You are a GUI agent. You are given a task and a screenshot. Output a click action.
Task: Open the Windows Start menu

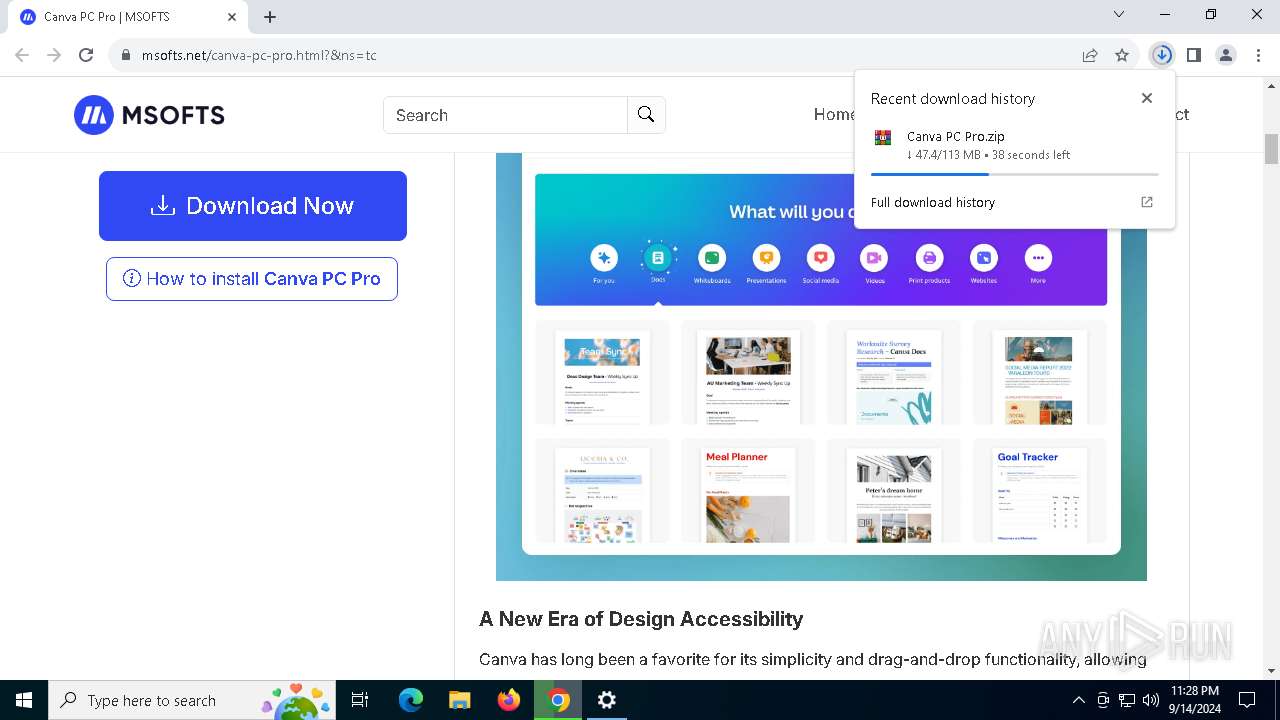point(24,700)
